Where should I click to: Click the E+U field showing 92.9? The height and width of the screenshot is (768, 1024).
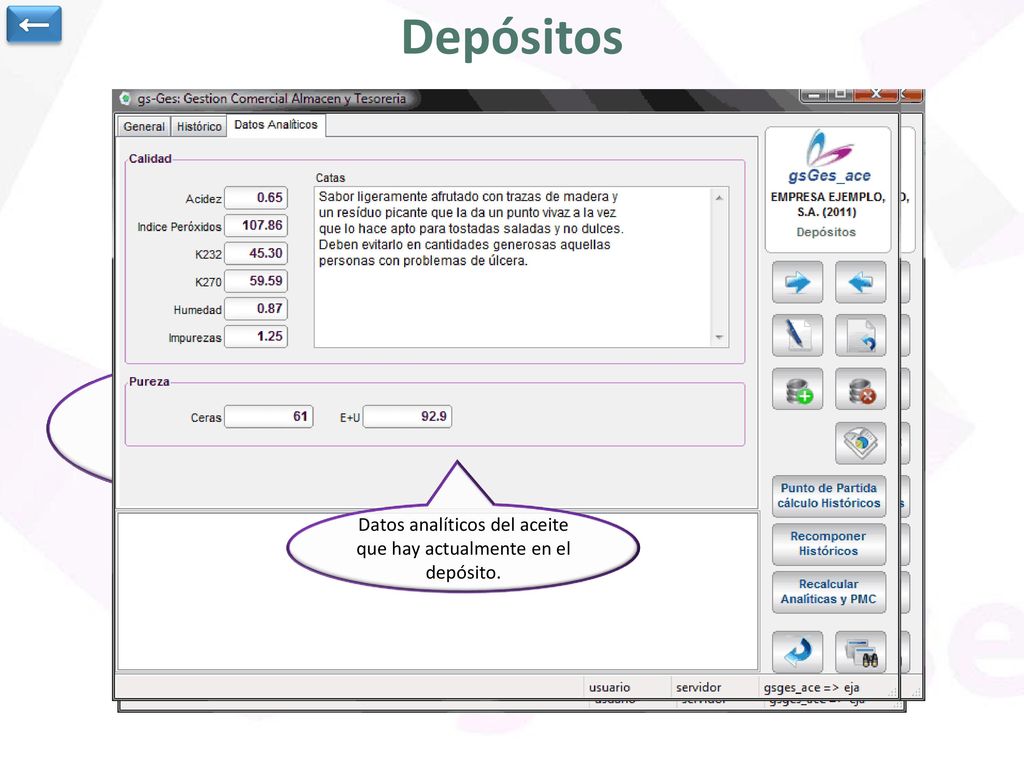tap(408, 417)
